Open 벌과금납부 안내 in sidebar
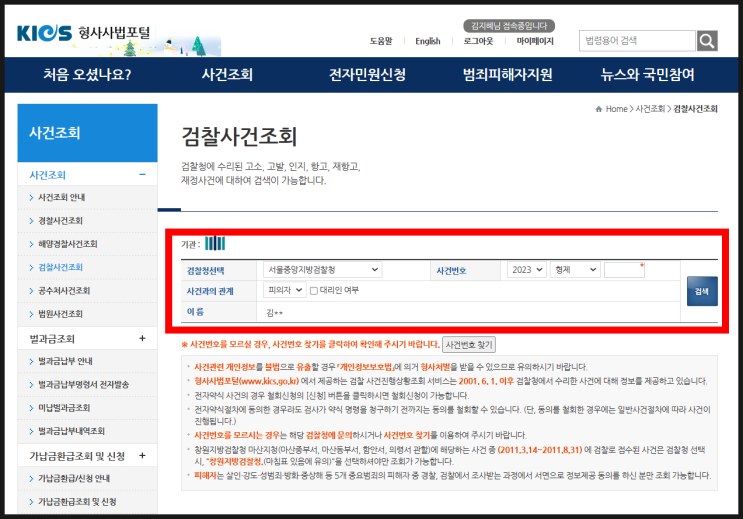This screenshot has width=743, height=519. pos(65,361)
